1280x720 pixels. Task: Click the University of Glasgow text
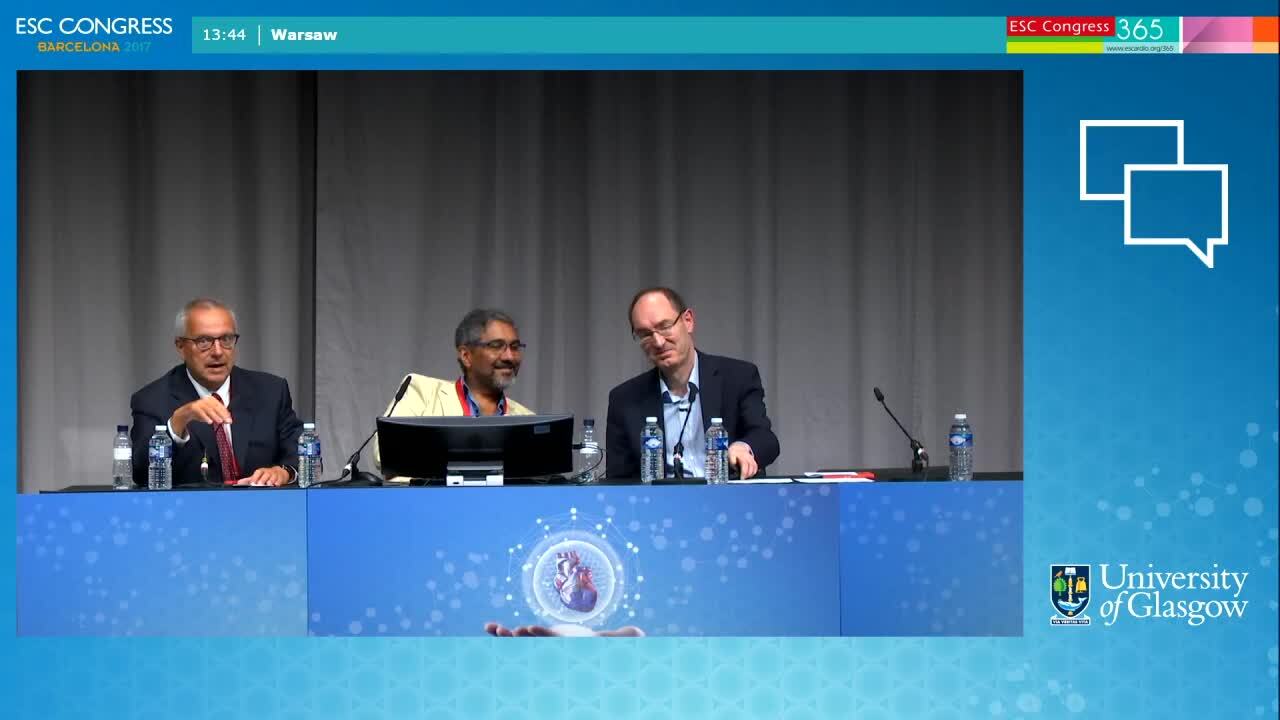(1174, 594)
